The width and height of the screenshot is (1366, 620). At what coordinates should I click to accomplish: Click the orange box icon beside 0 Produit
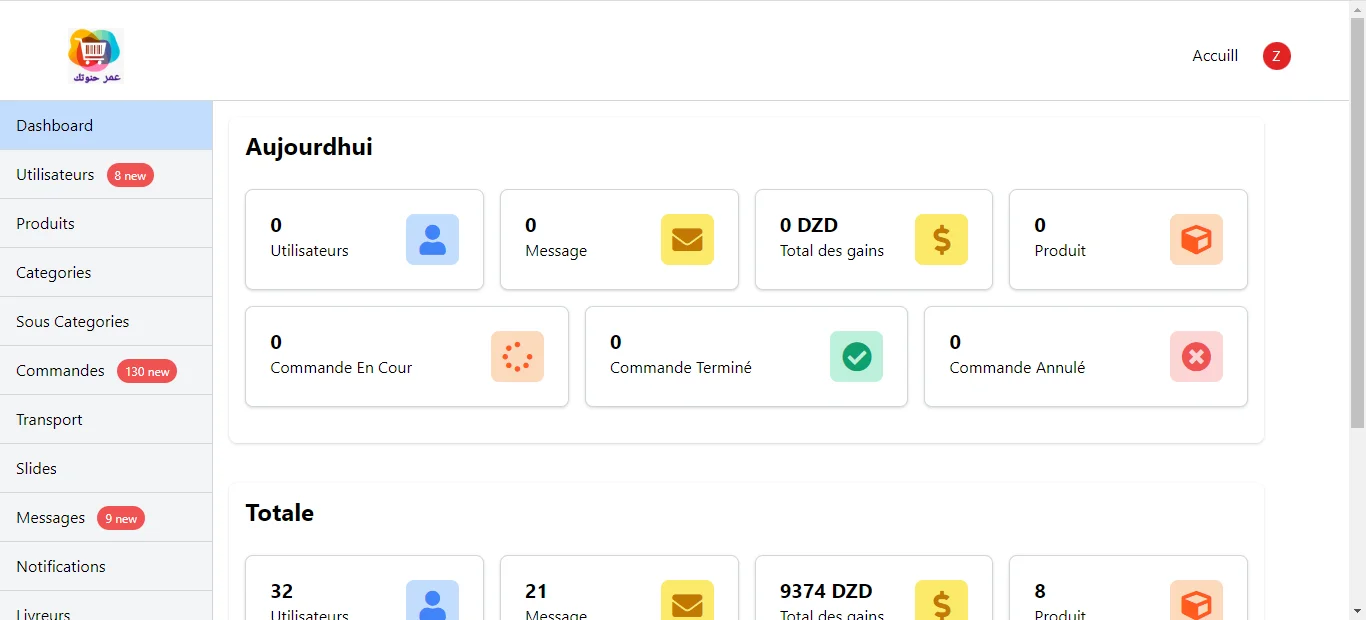tap(1196, 240)
